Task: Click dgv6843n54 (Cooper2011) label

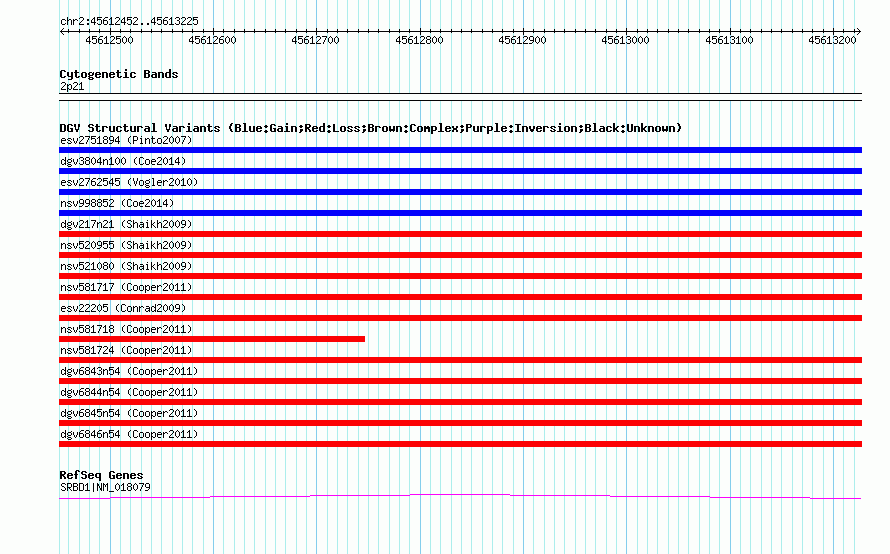Action: click(x=129, y=371)
